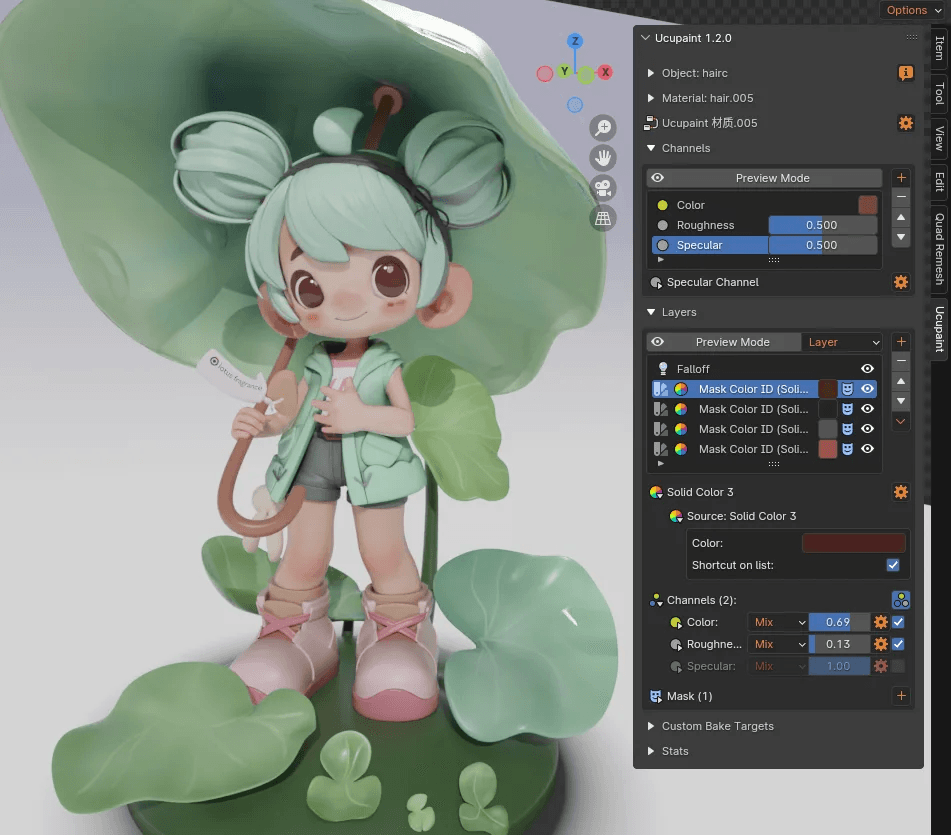This screenshot has height=835, width=951.
Task: Click mask icon on selected Mask Color ID layer
Action: (x=847, y=389)
